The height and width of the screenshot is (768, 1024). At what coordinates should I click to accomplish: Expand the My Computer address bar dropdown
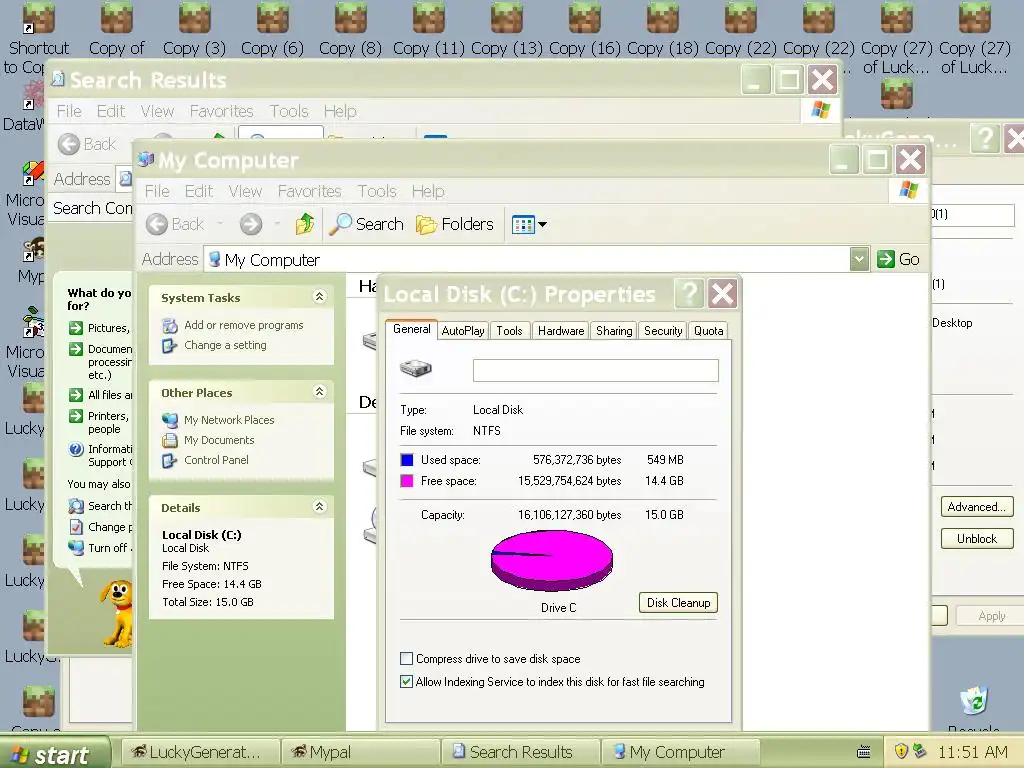click(x=859, y=259)
